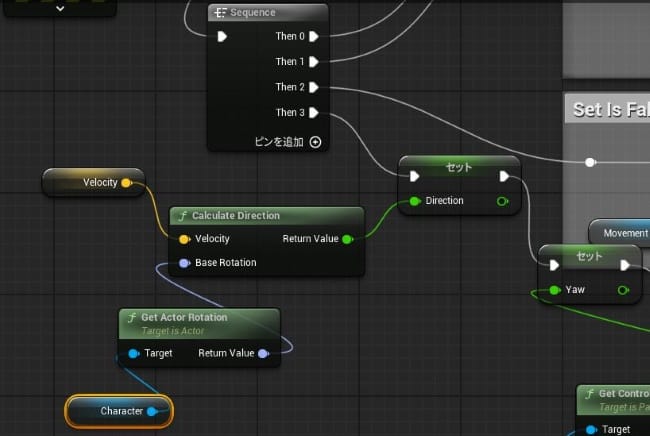650x436 pixels.
Task: Click the Then 0 execution output pin
Action: (x=314, y=36)
